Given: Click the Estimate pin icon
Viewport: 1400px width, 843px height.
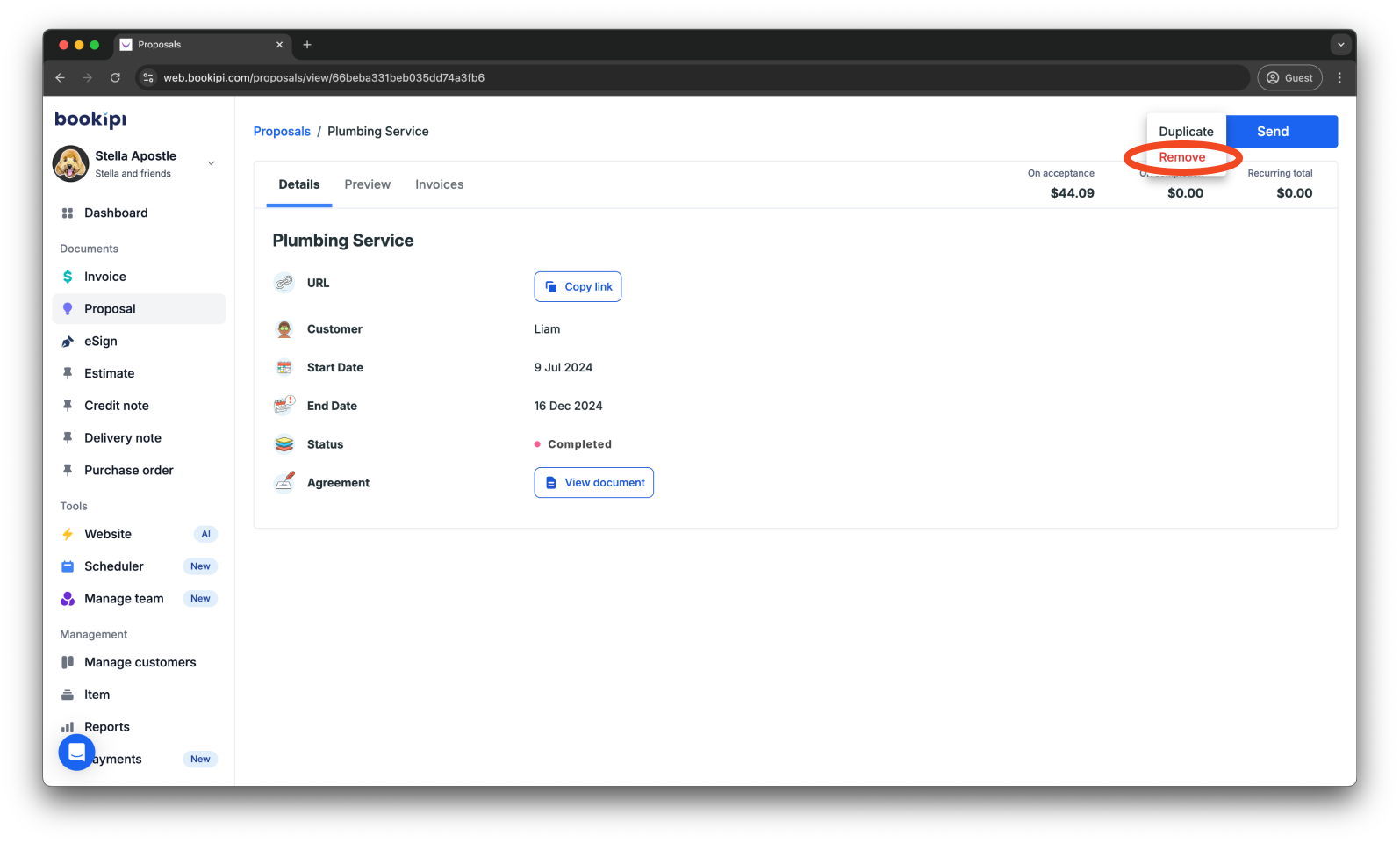Looking at the screenshot, I should [68, 373].
